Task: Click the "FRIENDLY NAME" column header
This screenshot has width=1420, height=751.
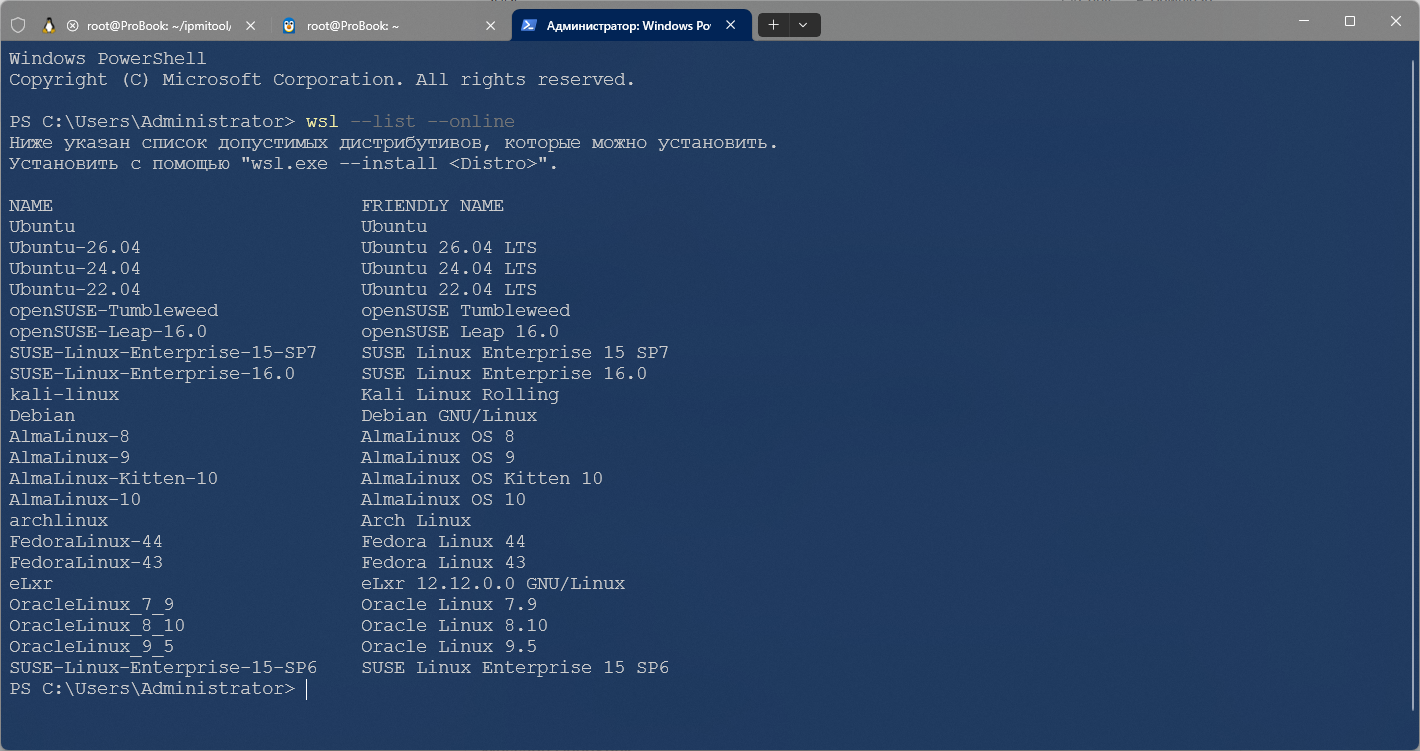Action: pos(433,206)
